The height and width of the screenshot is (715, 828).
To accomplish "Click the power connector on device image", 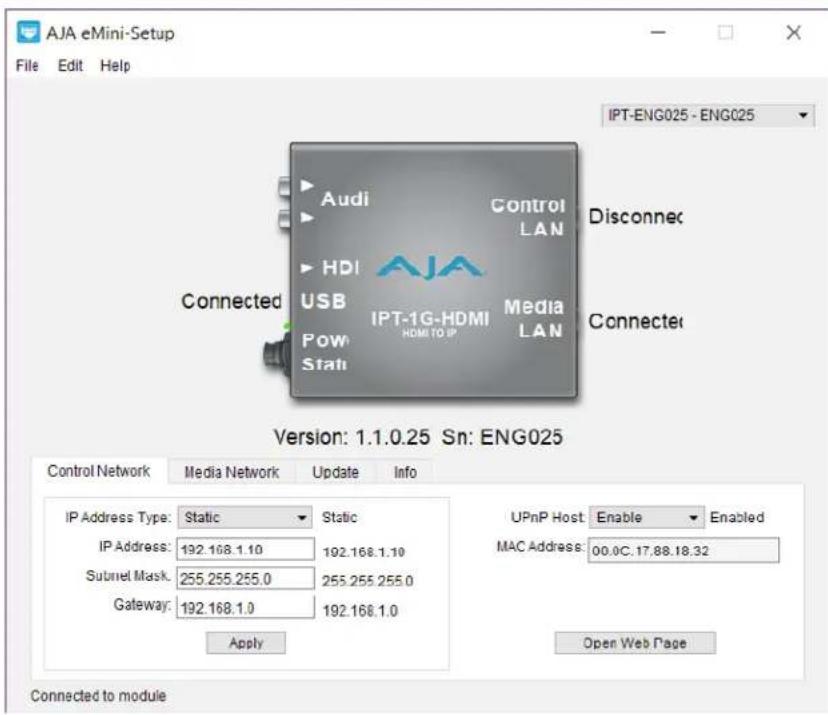I will (x=277, y=355).
